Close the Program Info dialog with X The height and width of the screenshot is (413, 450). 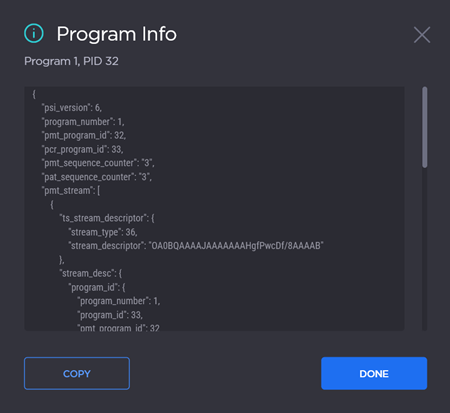422,35
